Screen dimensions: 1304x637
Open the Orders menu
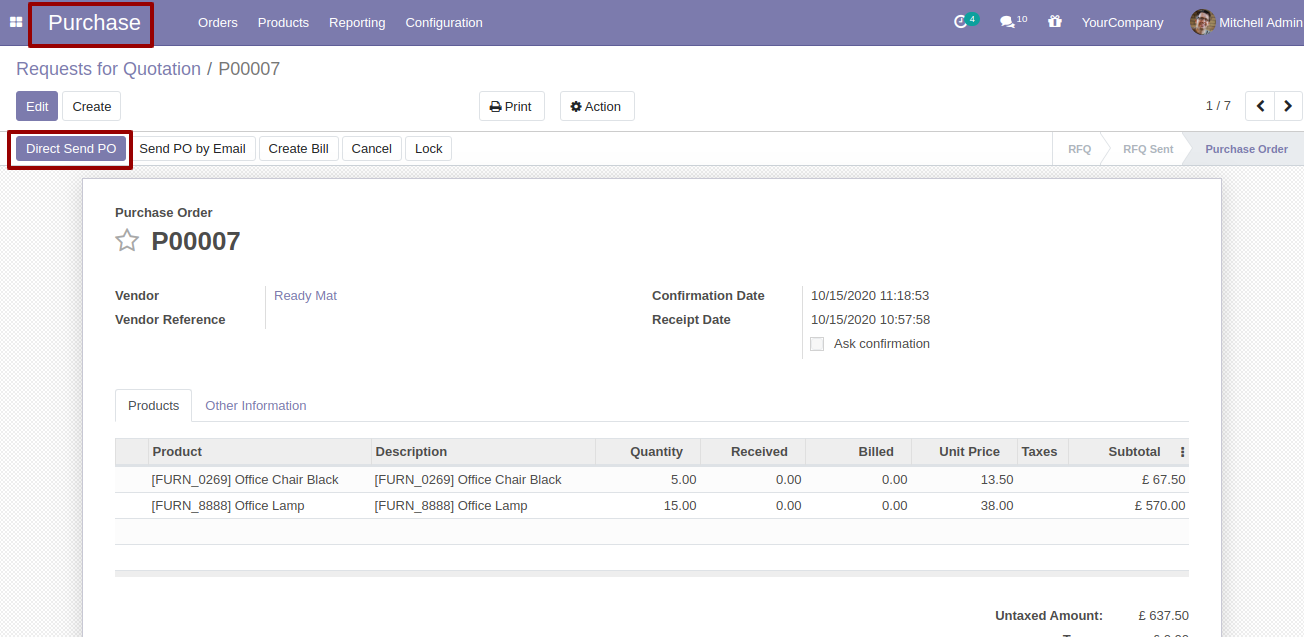pyautogui.click(x=218, y=22)
